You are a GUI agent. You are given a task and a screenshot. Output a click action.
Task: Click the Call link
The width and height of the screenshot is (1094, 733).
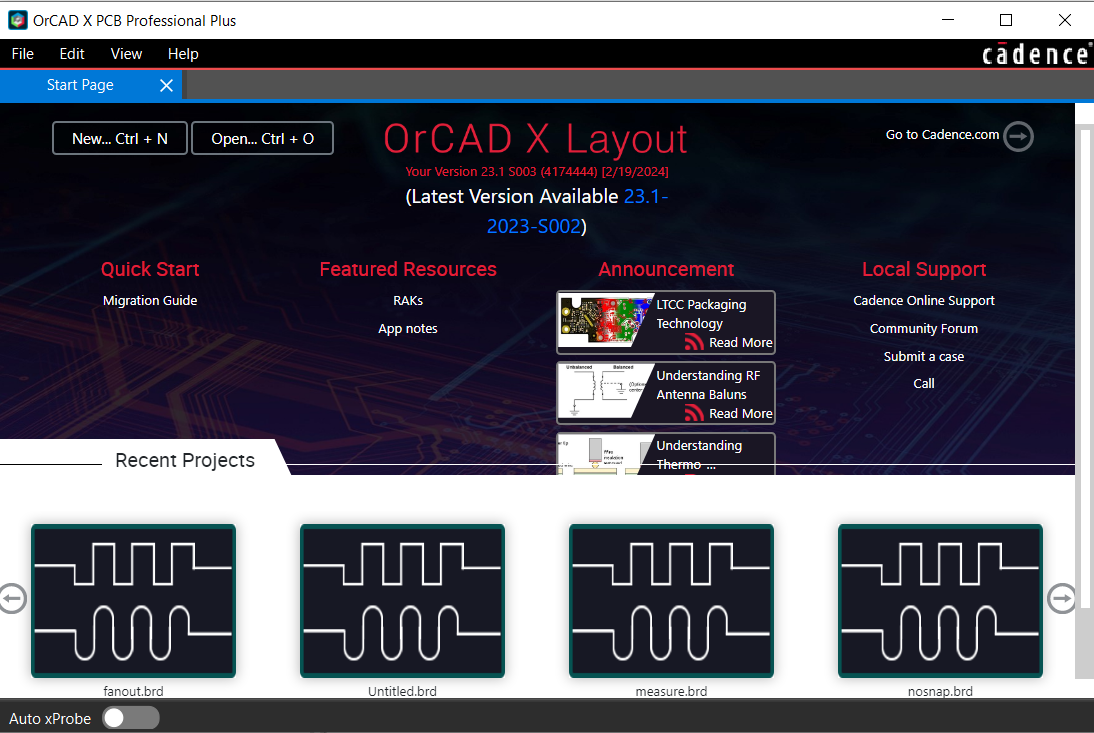(x=924, y=384)
